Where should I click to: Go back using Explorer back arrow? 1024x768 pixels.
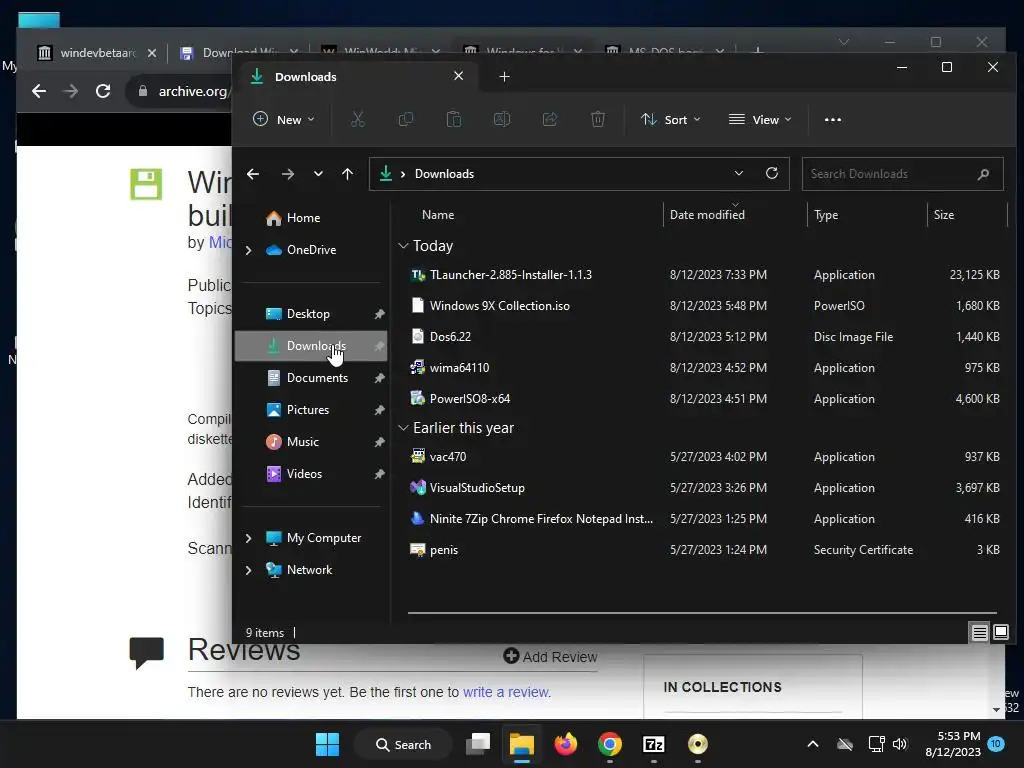click(253, 174)
